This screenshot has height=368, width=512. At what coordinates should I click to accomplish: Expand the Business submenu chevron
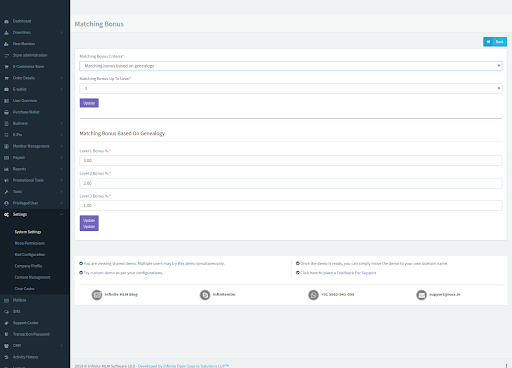[62, 124]
